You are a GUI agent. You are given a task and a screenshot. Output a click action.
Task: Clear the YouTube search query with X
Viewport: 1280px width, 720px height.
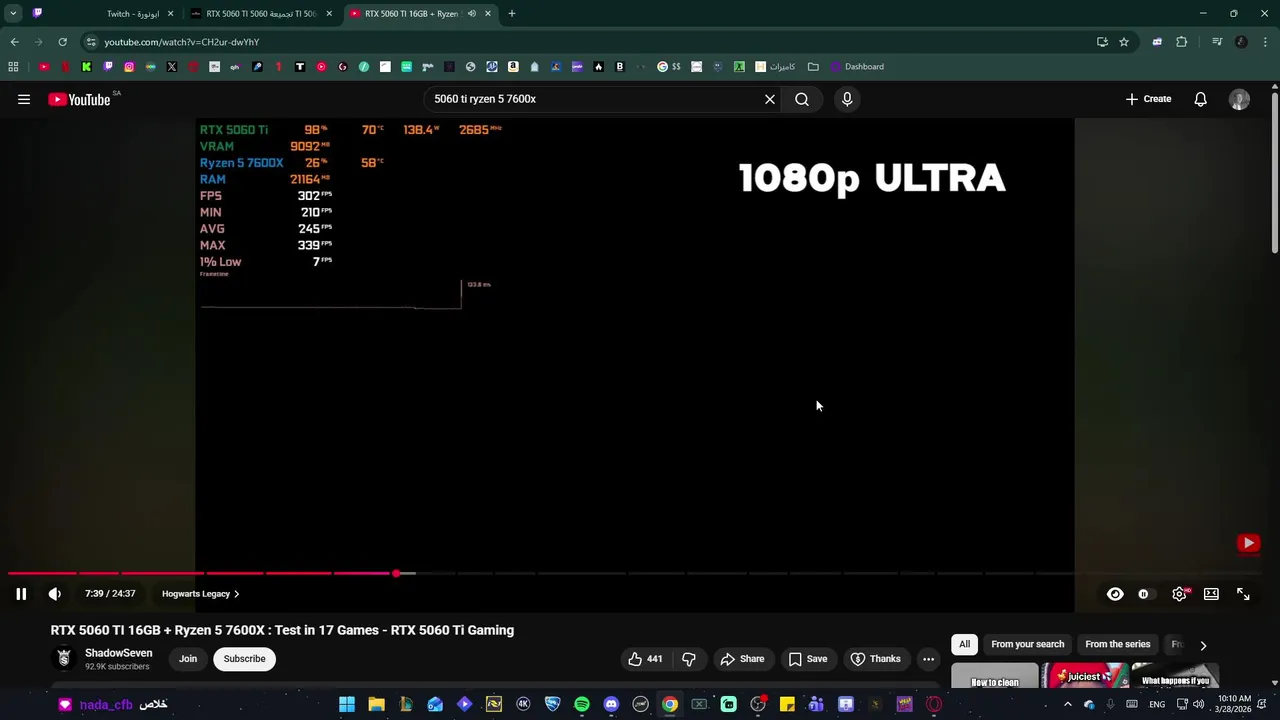770,99
